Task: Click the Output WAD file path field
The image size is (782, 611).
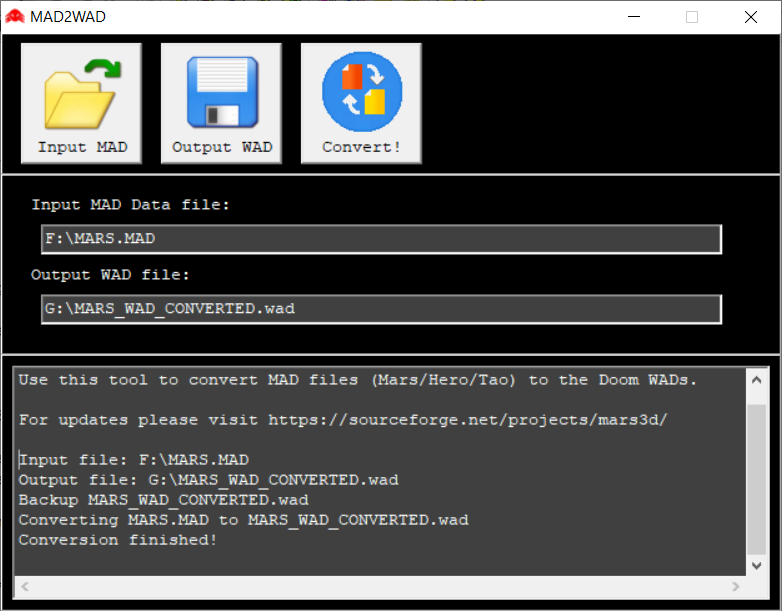Action: pyautogui.click(x=382, y=309)
